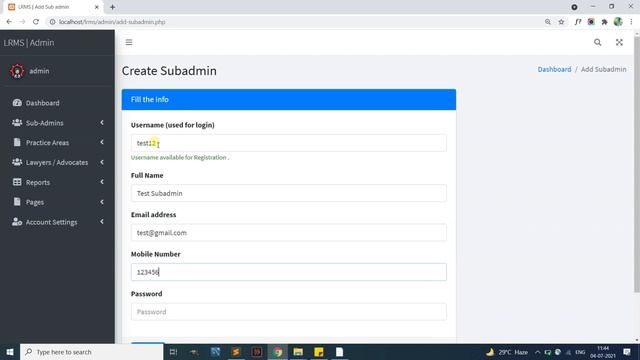
Task: Open the Windows Start menu
Action: click(x=10, y=352)
